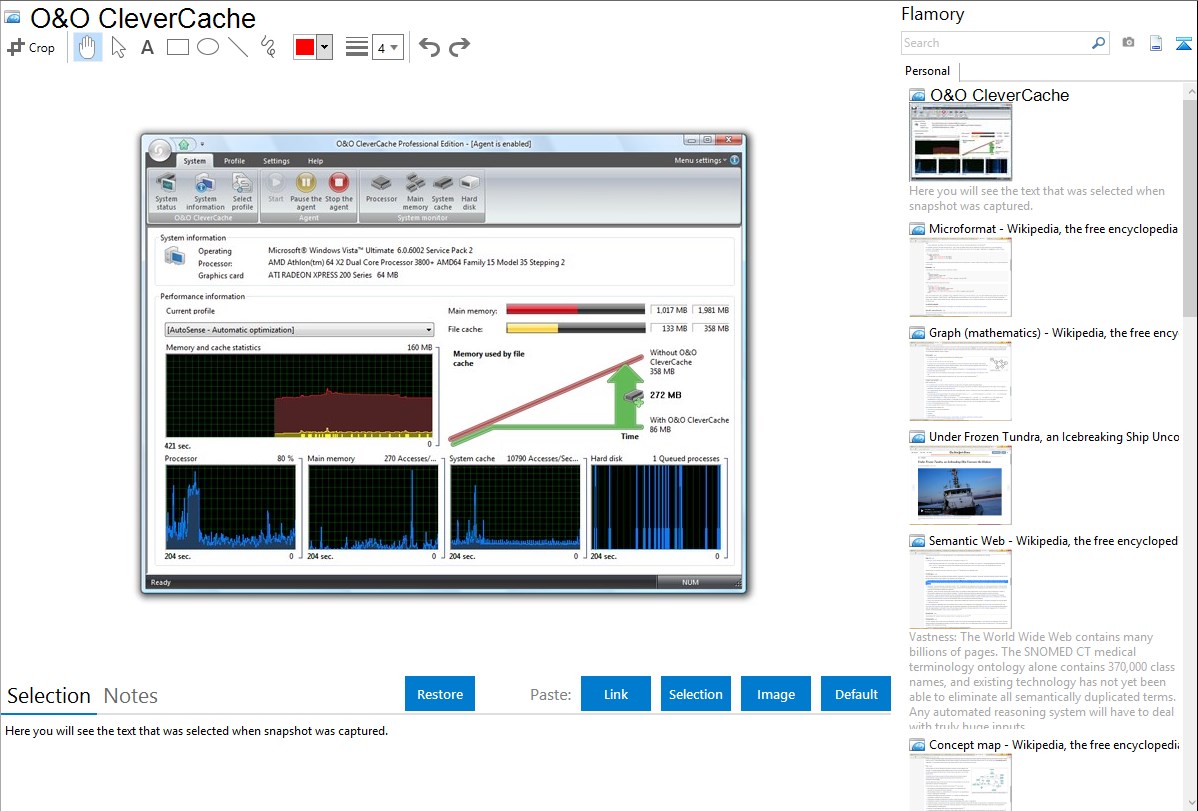The image size is (1198, 811).
Task: Click the Restore button
Action: tap(440, 694)
